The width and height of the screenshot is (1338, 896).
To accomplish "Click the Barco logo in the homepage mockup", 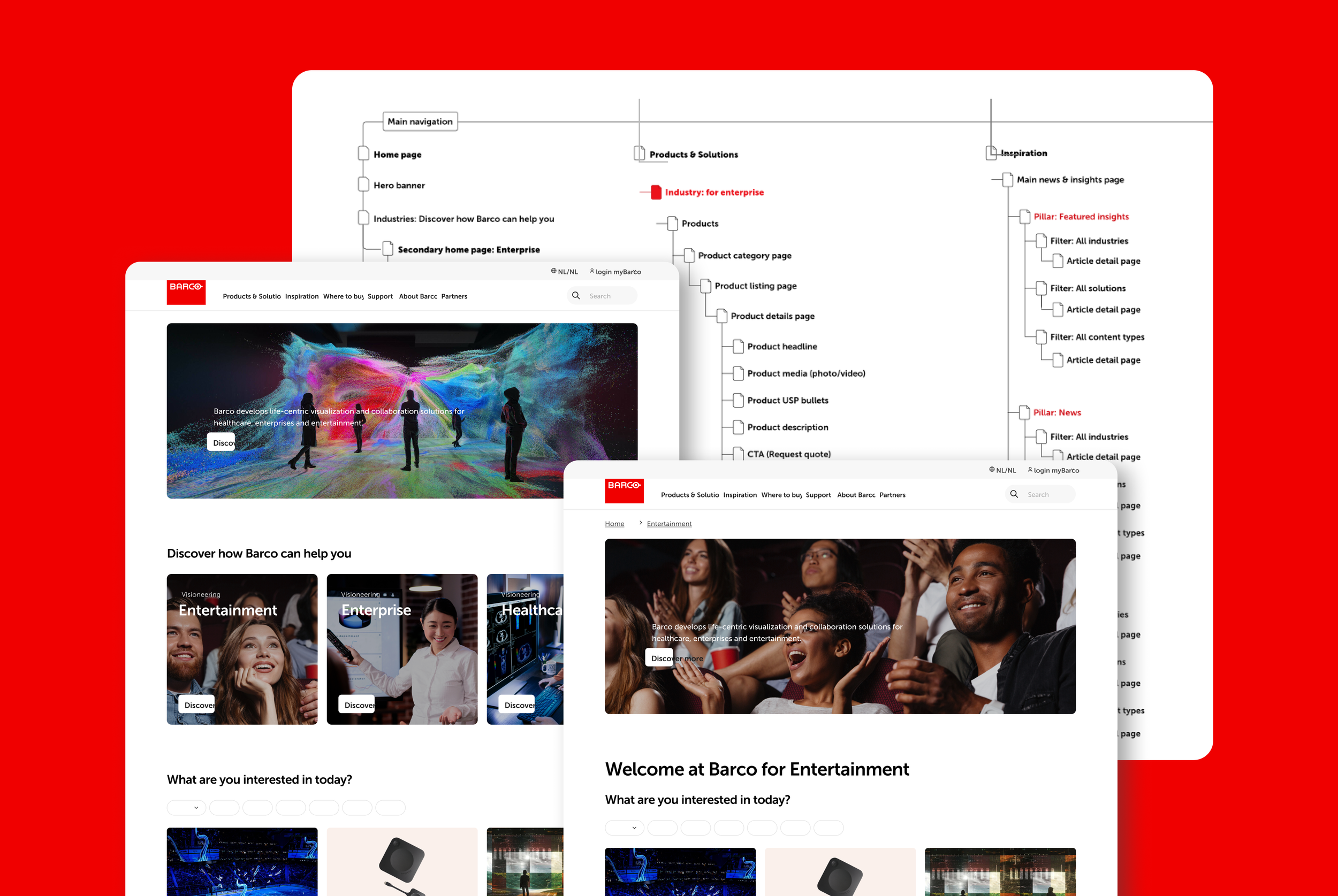I will click(x=186, y=292).
